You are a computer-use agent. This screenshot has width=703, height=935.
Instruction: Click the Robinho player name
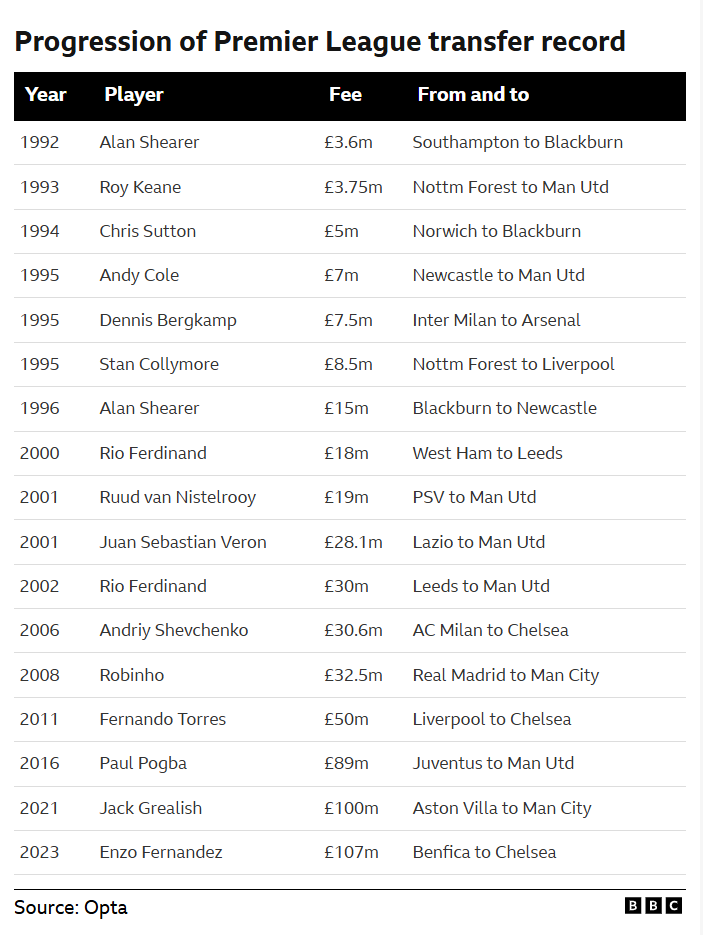[x=132, y=675]
